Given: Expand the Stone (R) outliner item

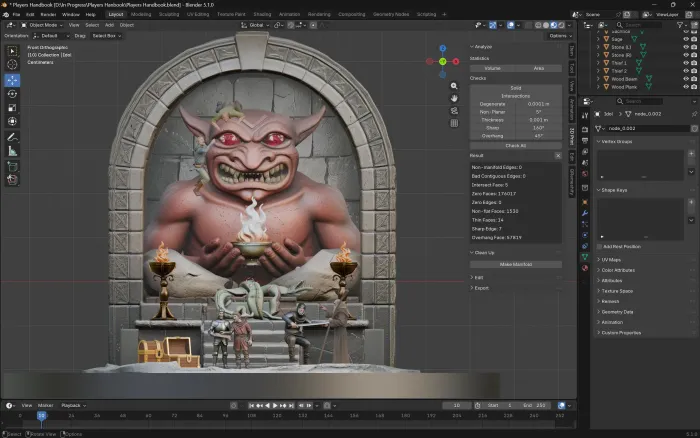Looking at the screenshot, I should pyautogui.click(x=598, y=55).
